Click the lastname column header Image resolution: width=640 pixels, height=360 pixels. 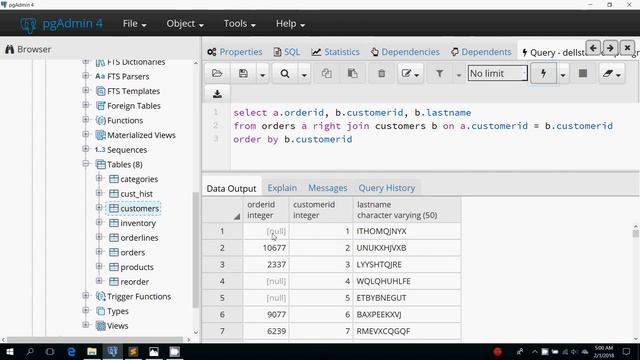pos(407,210)
